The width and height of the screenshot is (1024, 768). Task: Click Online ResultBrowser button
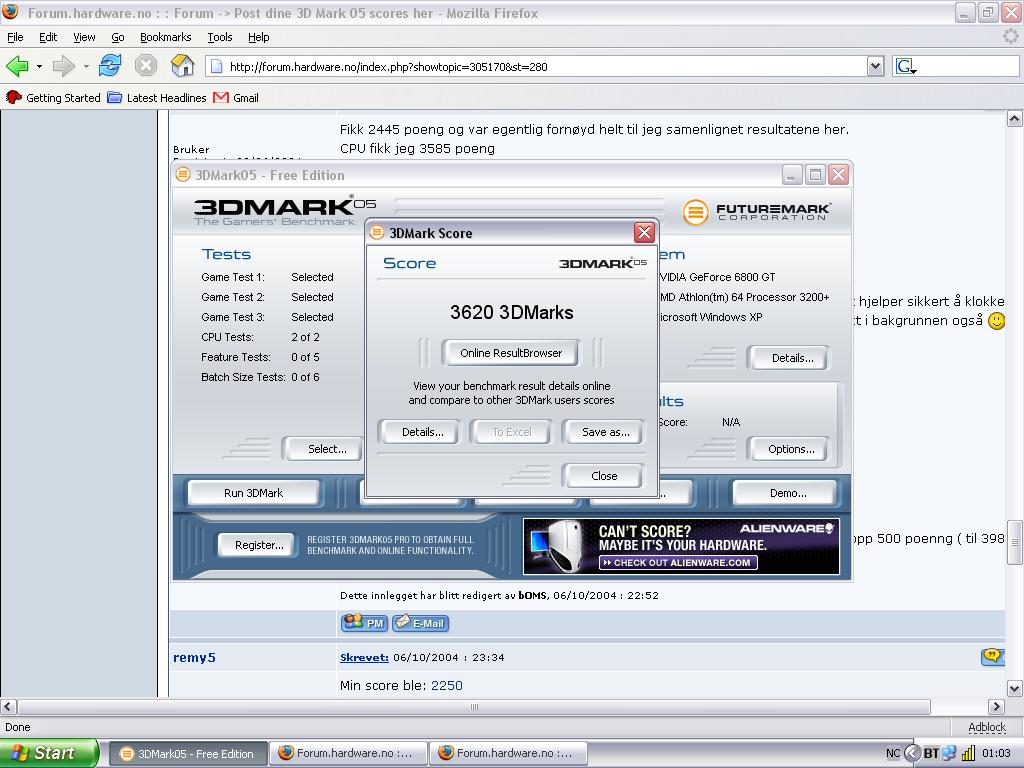point(511,353)
